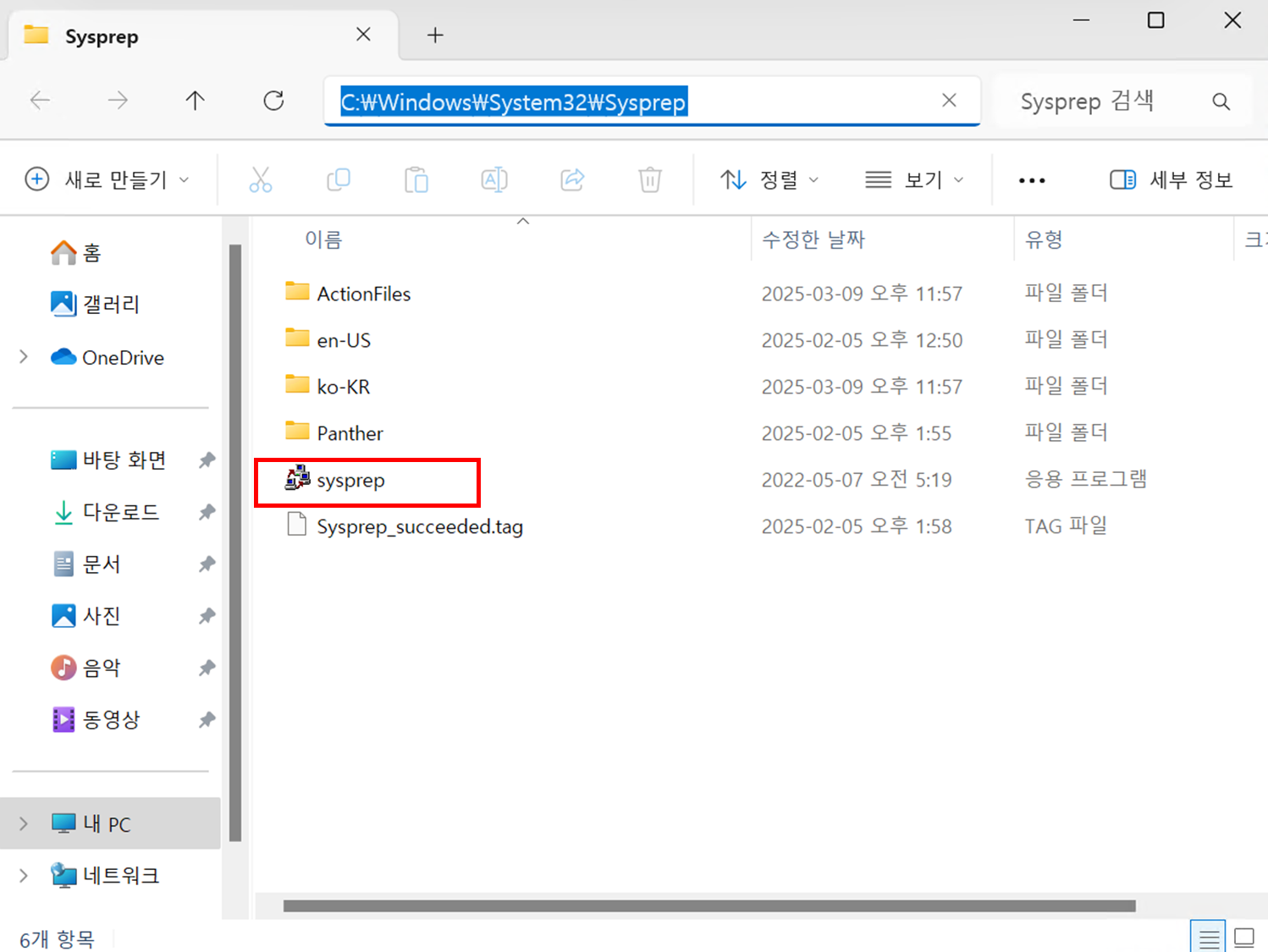Image resolution: width=1268 pixels, height=952 pixels.
Task: Switch to details list view icon
Action: click(x=1208, y=938)
